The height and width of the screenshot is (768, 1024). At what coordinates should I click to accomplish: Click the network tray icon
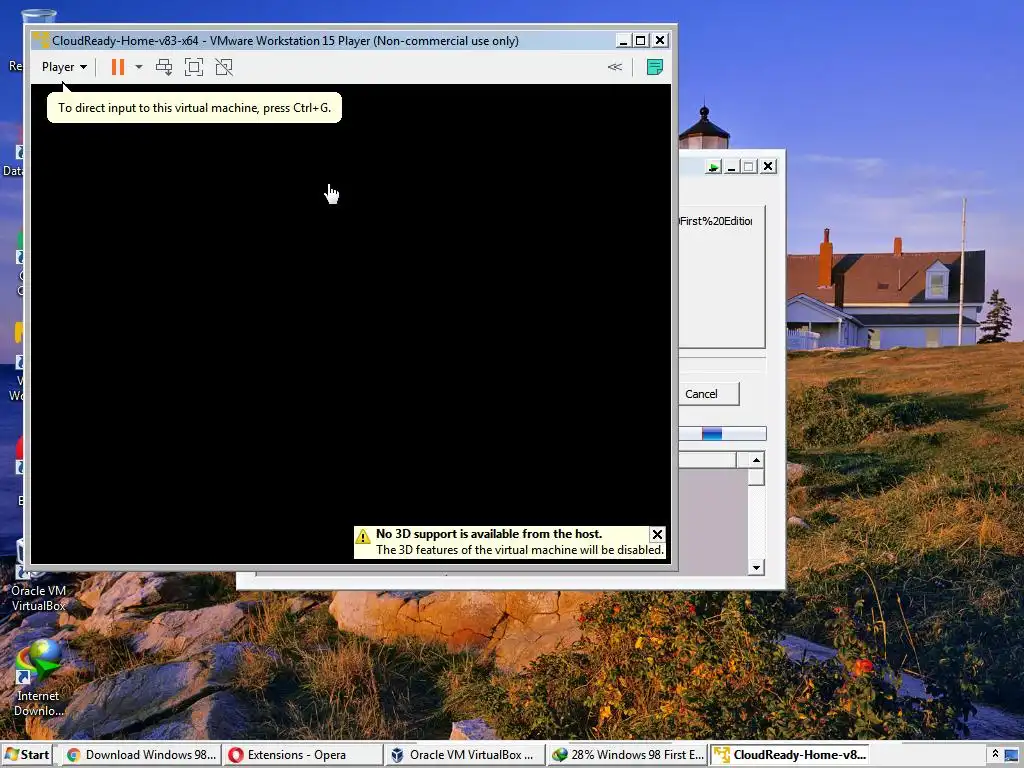click(1012, 756)
